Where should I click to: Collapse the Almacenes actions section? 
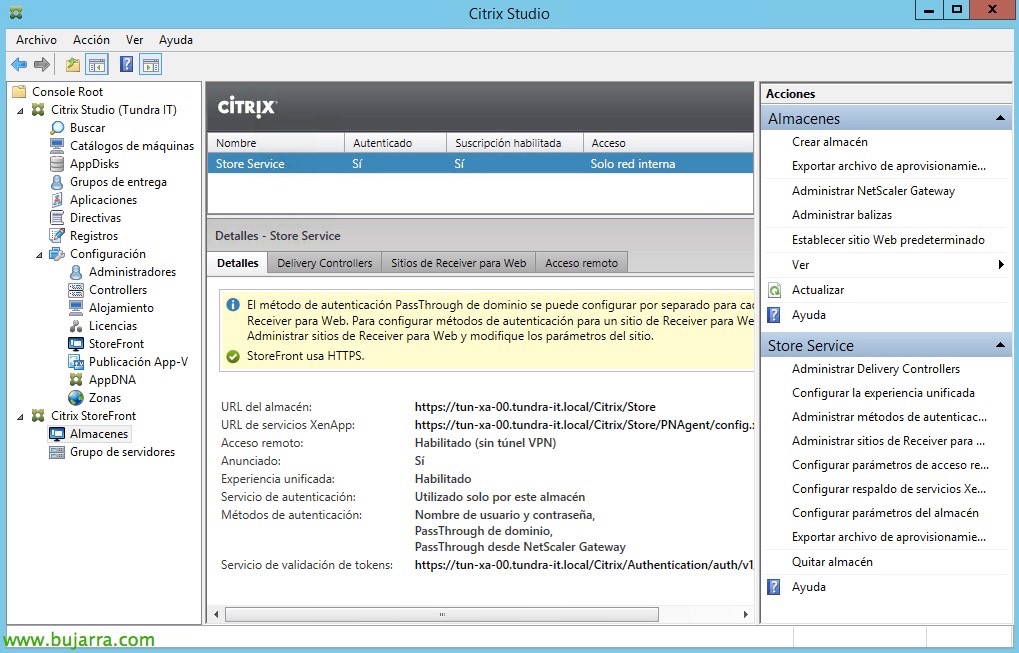(1000, 118)
